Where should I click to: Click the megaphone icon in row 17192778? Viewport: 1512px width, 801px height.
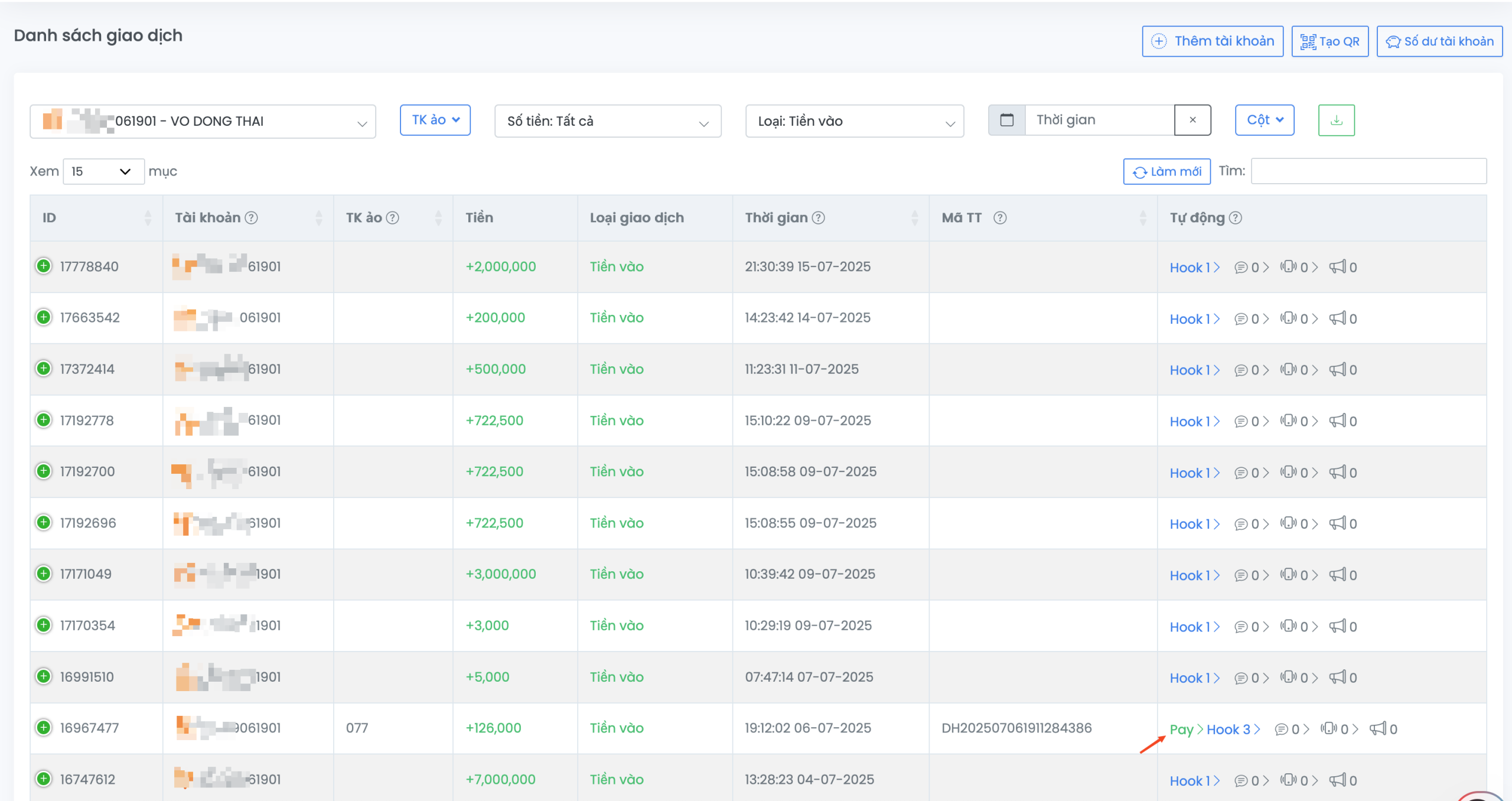(1338, 421)
